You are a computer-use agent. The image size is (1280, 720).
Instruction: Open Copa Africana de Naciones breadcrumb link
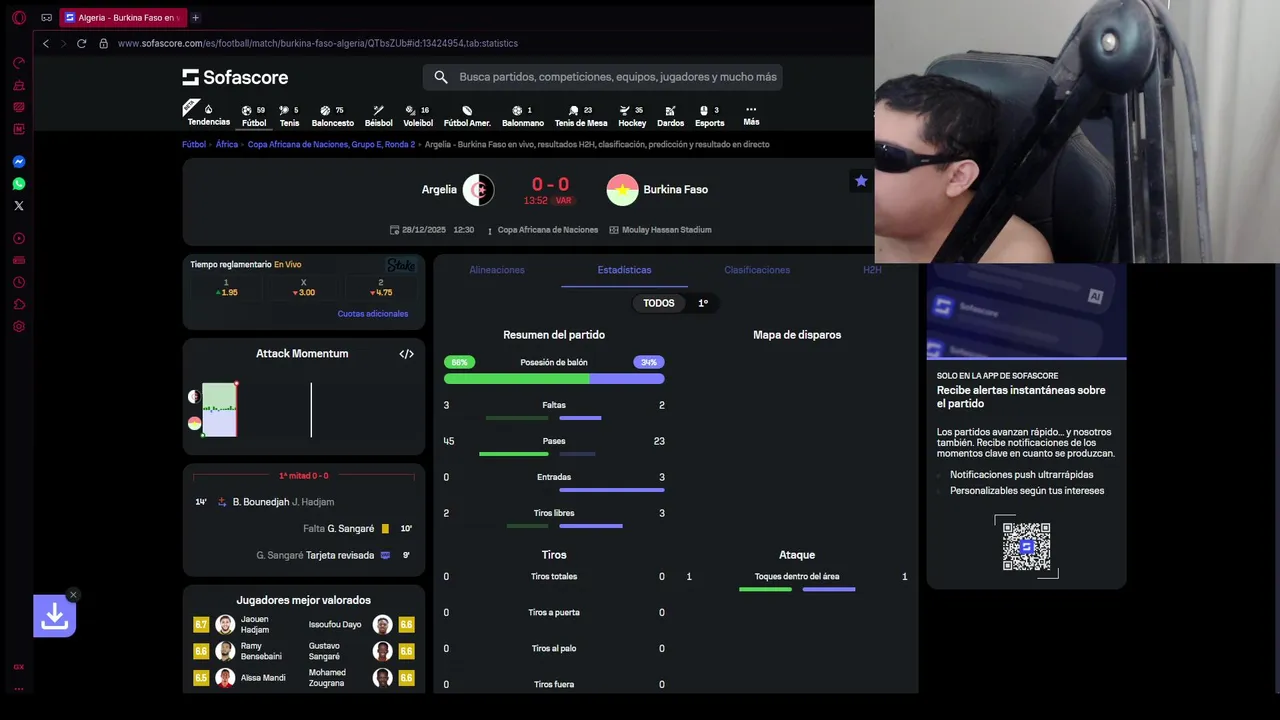[331, 144]
